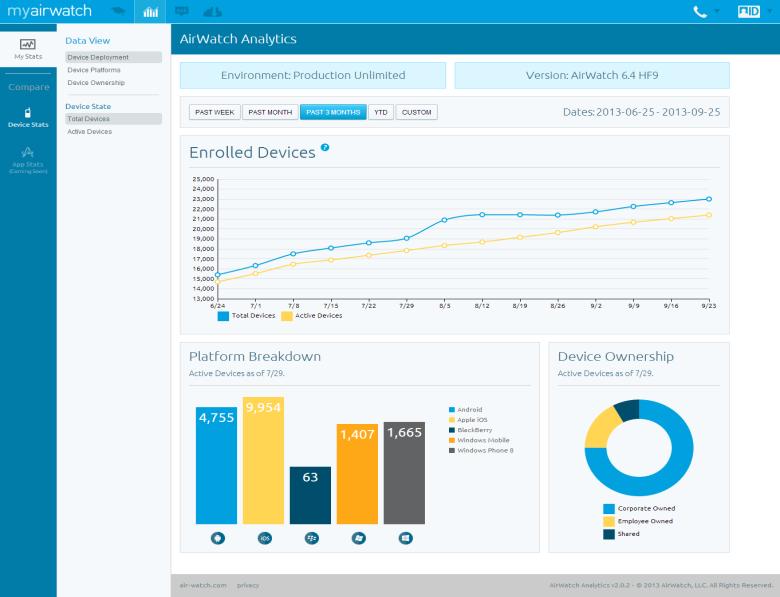Open the air-watch.com footer link
The width and height of the screenshot is (780, 597).
203,586
